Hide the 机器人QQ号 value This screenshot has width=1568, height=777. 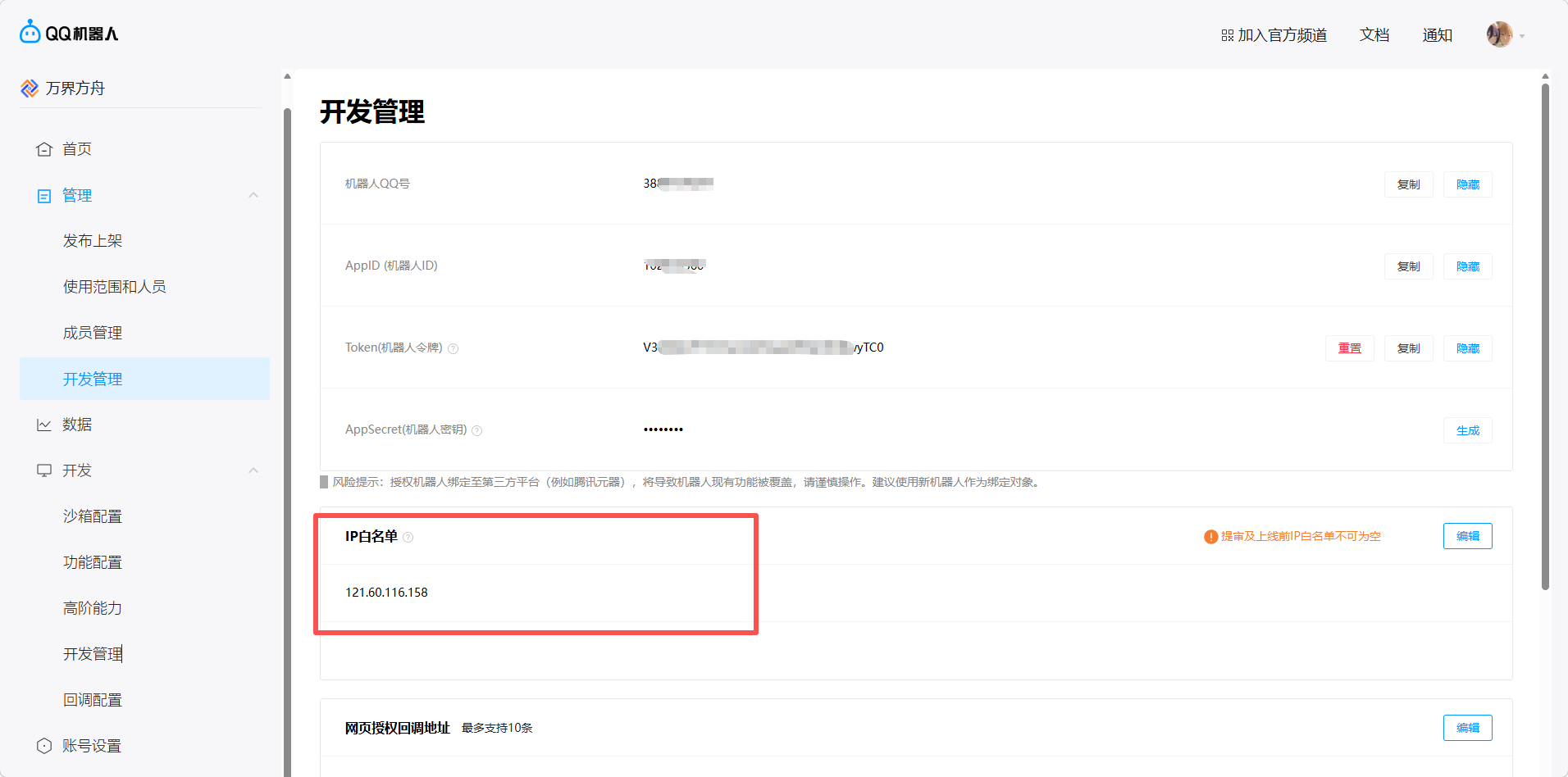click(x=1467, y=184)
